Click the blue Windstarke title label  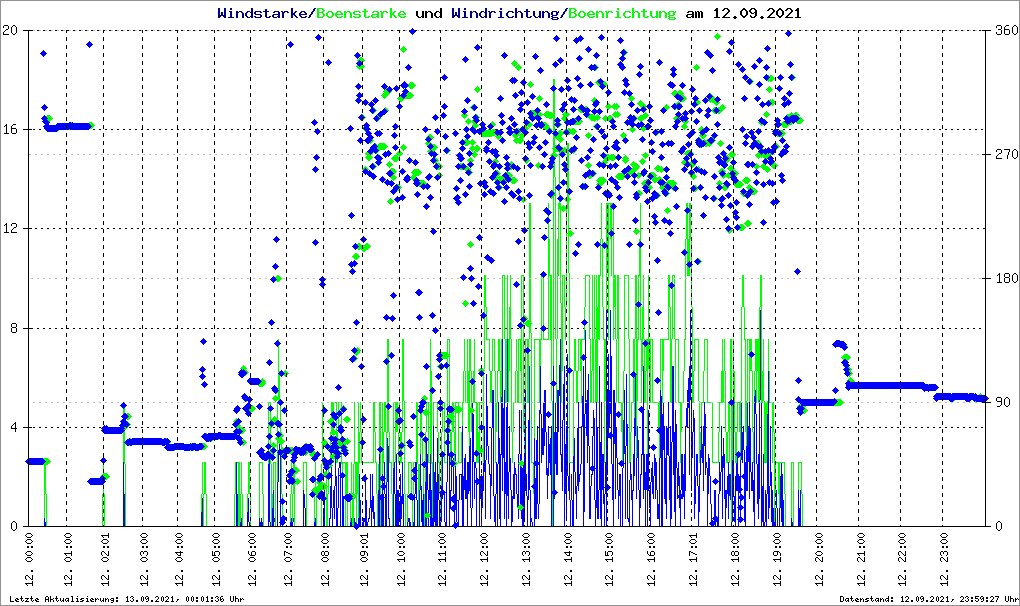point(264,14)
